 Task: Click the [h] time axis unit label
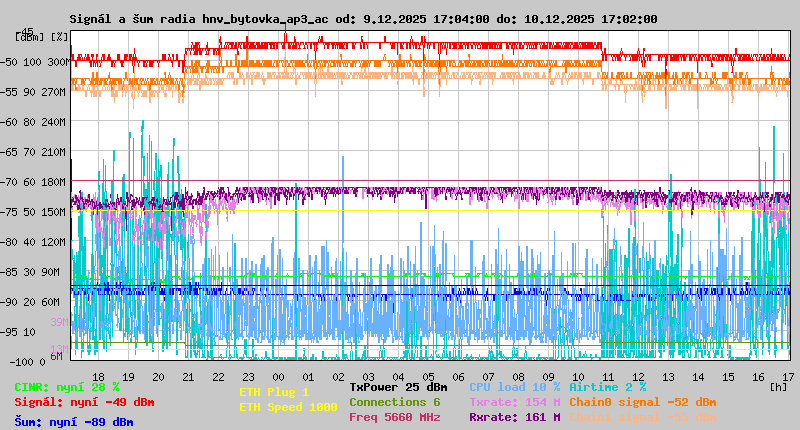[778, 386]
